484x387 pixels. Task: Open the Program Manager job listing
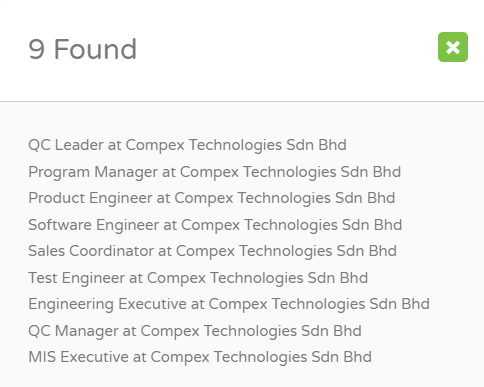click(x=214, y=172)
